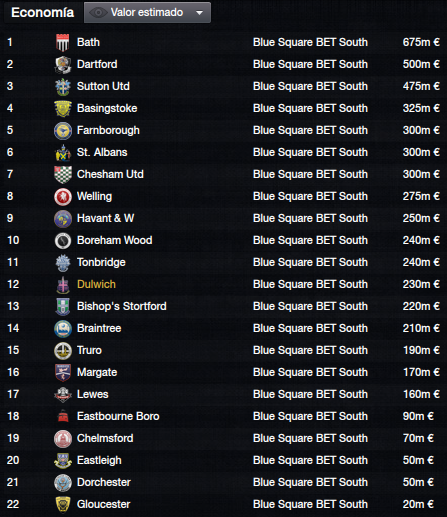447x517 pixels.
Task: Click the Boreham Wood club badge
Action: 63,240
